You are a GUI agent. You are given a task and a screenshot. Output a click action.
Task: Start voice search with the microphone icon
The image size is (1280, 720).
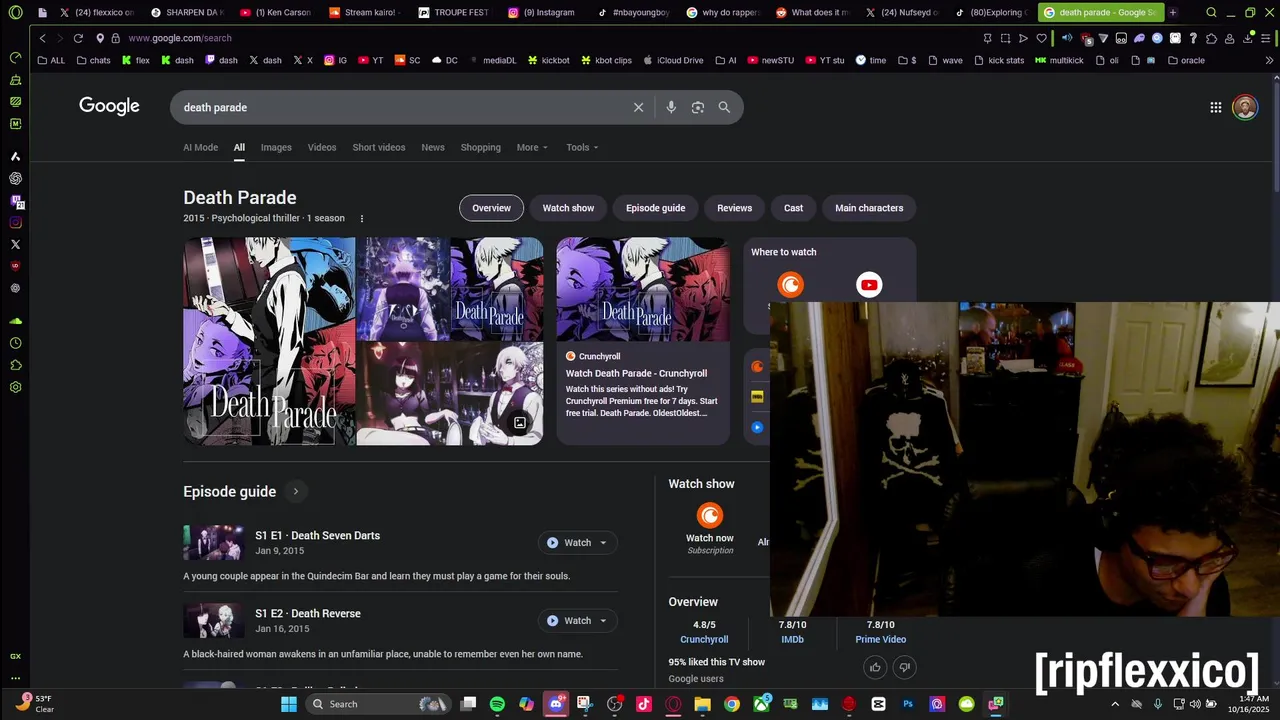pyautogui.click(x=671, y=107)
